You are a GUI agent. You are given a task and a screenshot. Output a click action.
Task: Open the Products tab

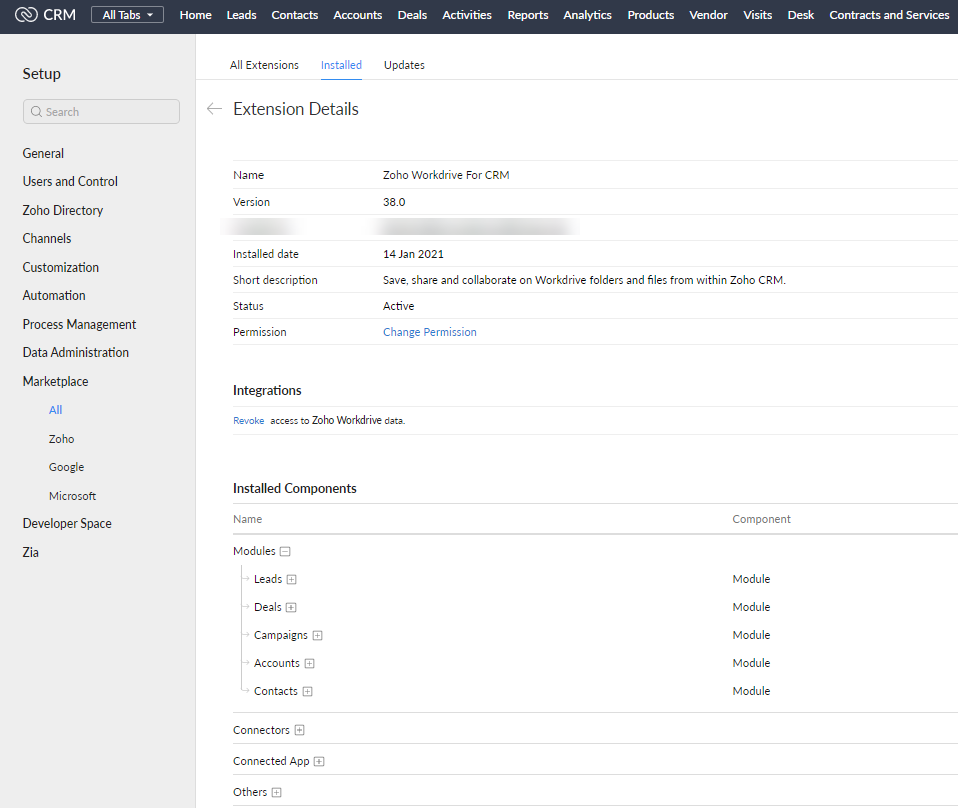[x=651, y=15]
